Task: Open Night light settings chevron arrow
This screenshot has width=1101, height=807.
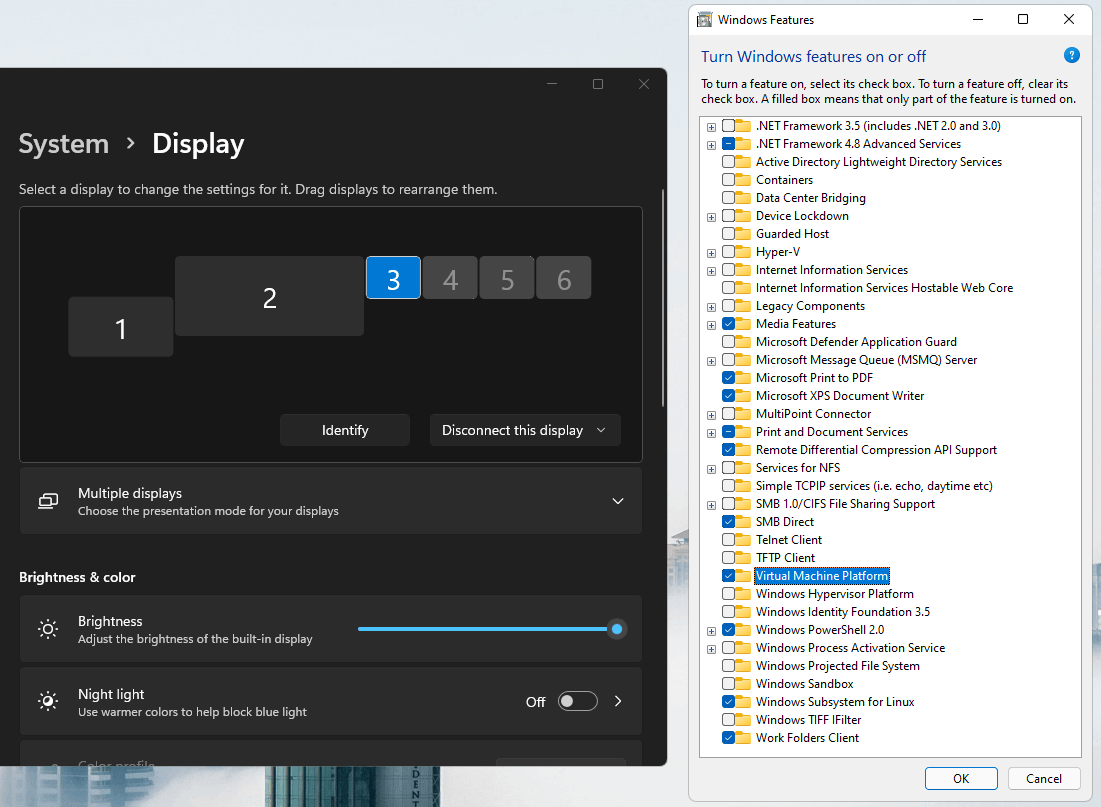Action: 618,701
